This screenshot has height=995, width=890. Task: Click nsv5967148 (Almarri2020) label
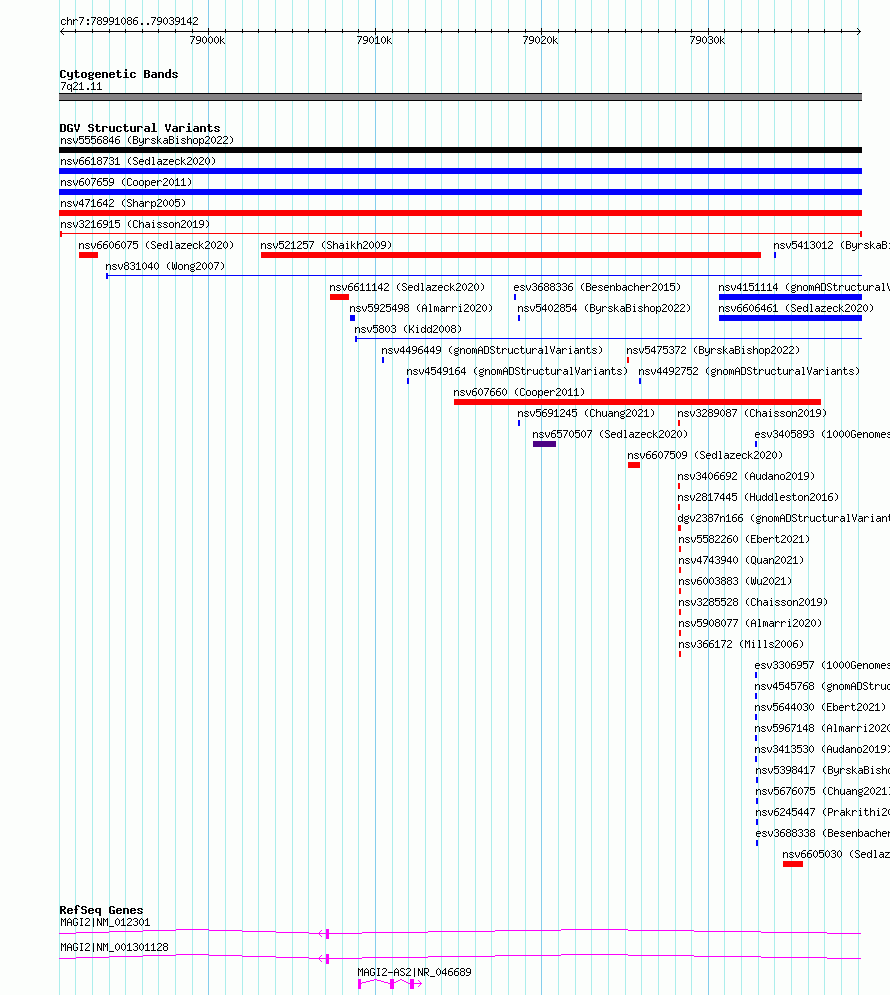pyautogui.click(x=822, y=727)
